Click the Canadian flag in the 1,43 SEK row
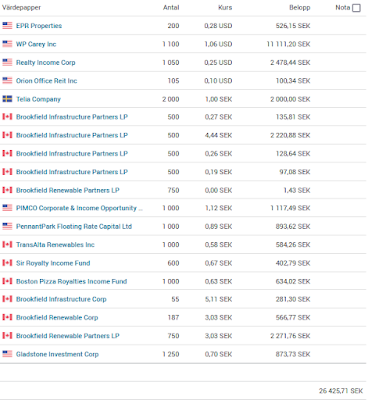This screenshot has width=368, height=400. 7,190
